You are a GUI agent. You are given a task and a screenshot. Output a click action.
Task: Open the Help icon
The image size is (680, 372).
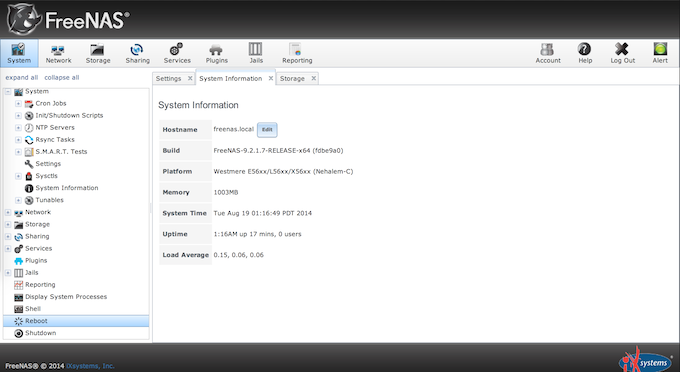[x=585, y=53]
